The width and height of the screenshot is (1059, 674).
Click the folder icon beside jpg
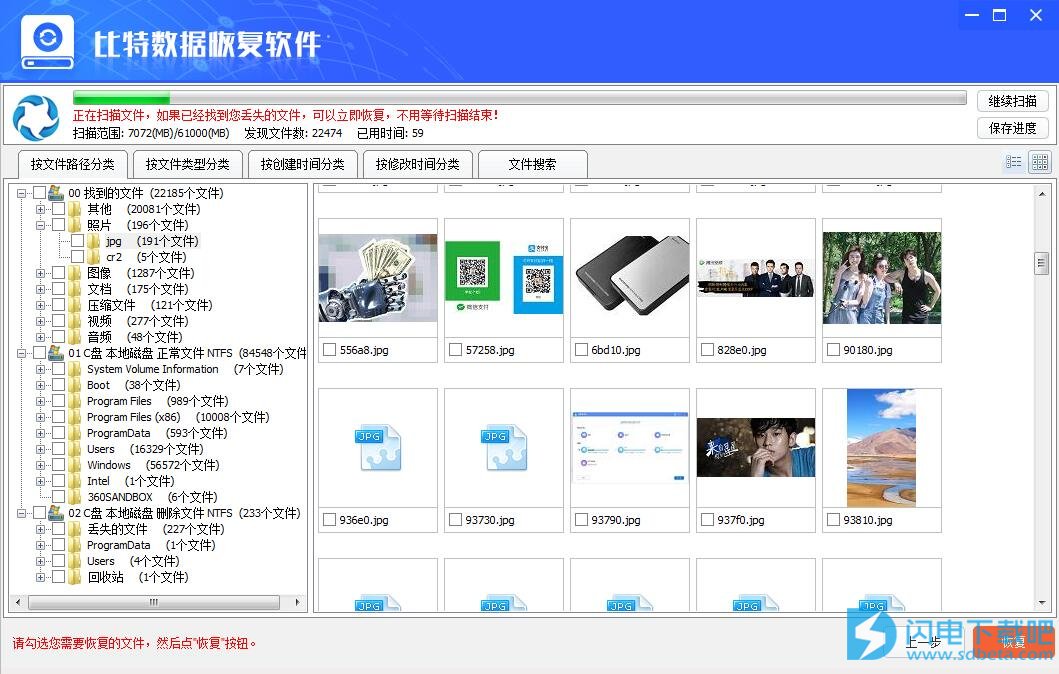pyautogui.click(x=94, y=241)
